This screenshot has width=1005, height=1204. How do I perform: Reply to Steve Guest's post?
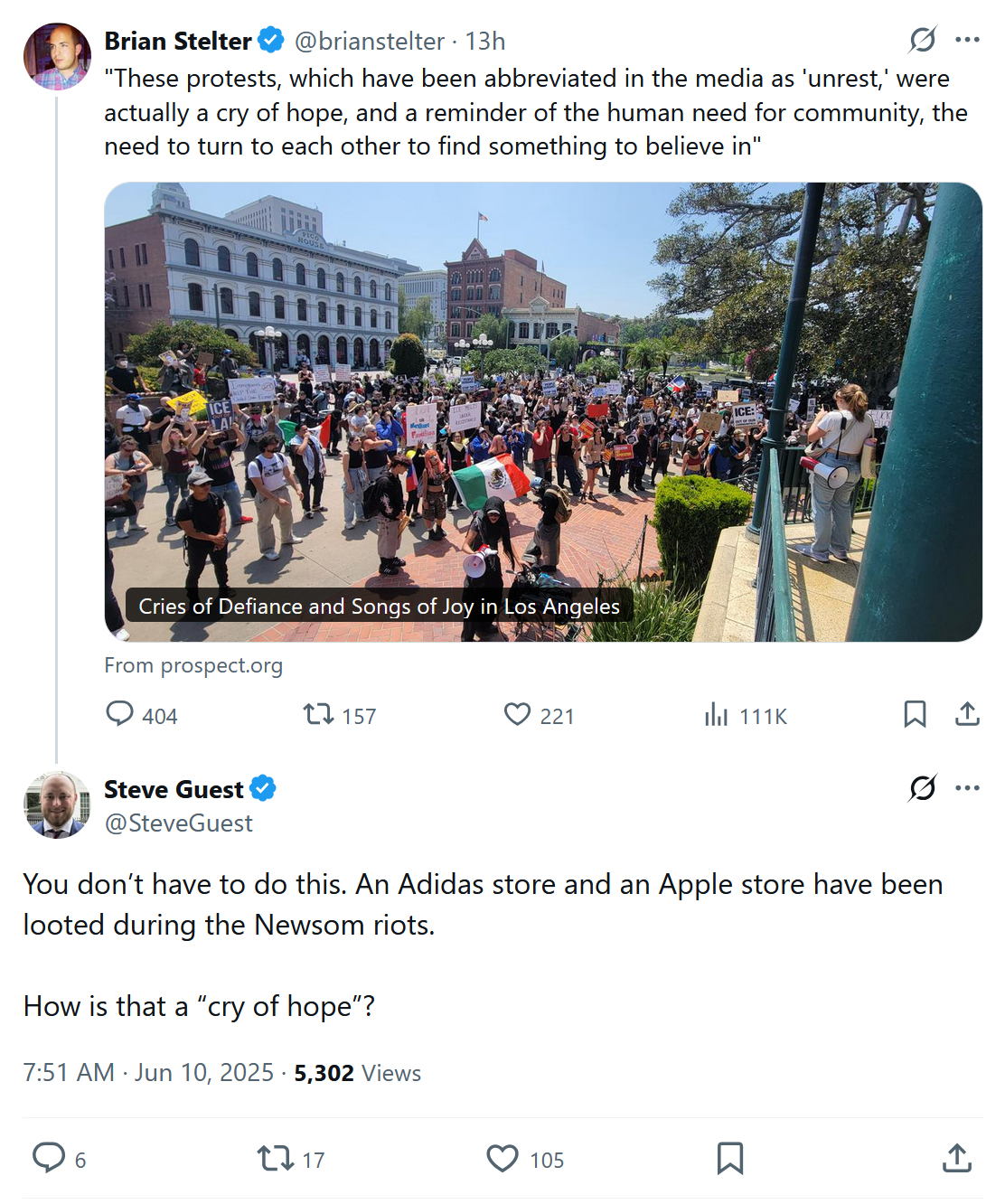click(x=49, y=1158)
